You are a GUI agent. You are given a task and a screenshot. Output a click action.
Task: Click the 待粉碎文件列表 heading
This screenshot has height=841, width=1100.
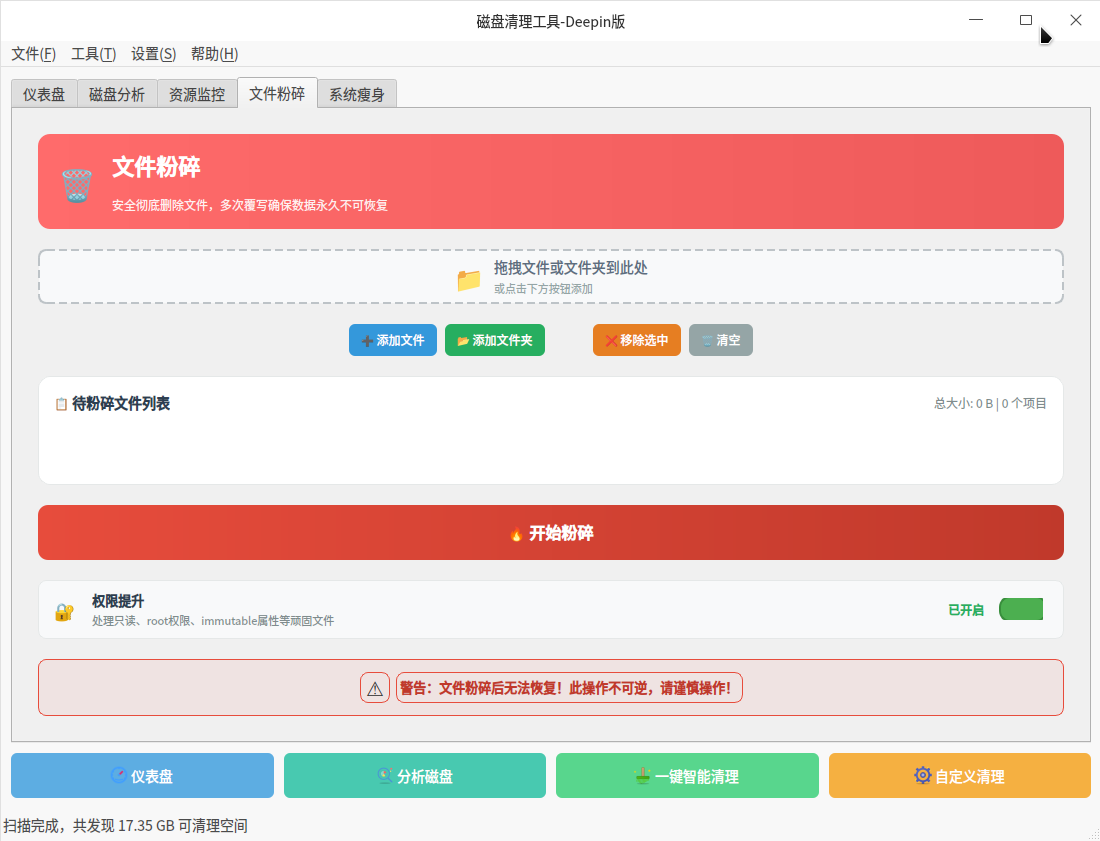121,403
